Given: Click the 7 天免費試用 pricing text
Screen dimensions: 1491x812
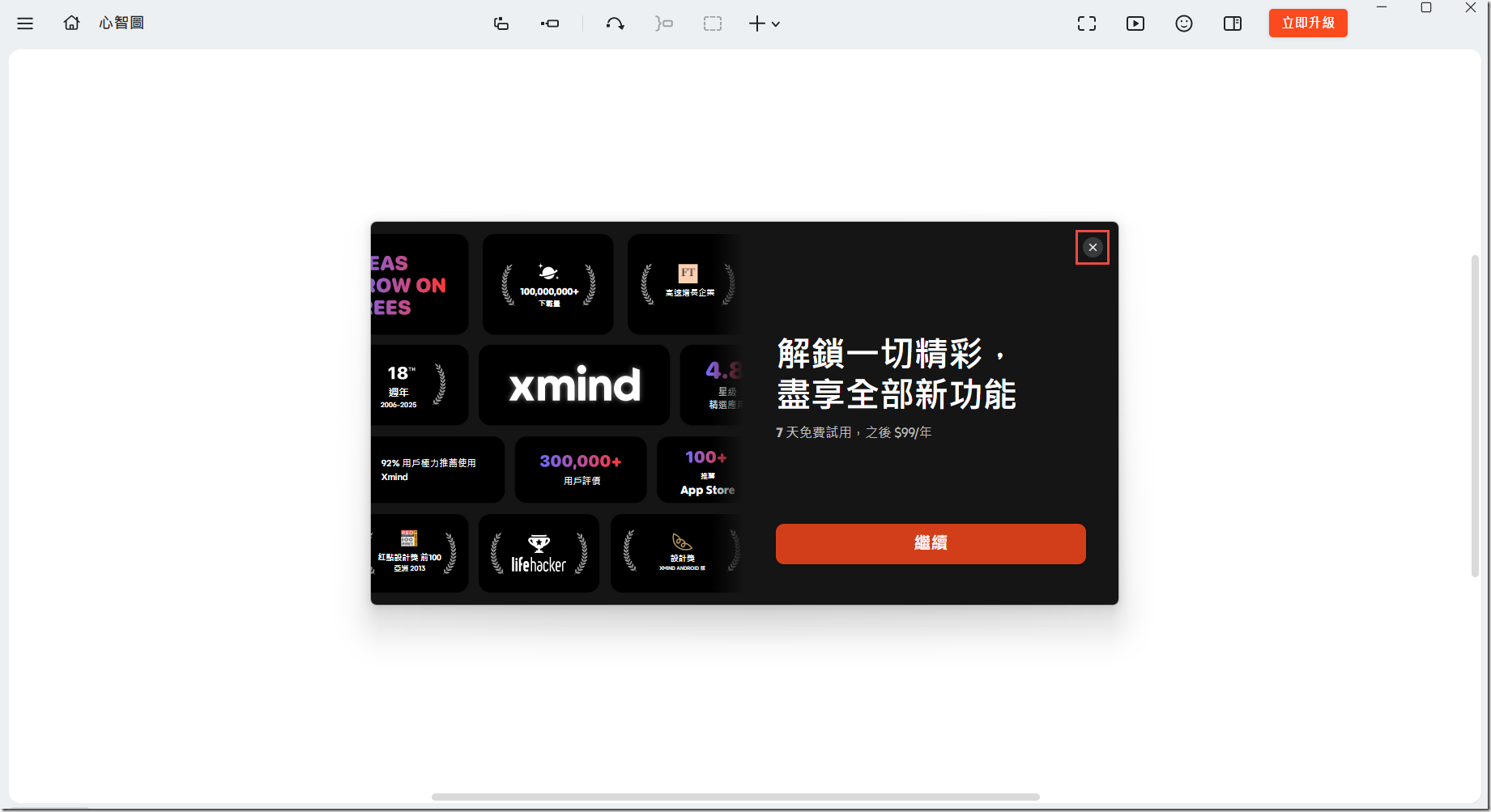Looking at the screenshot, I should pyautogui.click(x=854, y=432).
